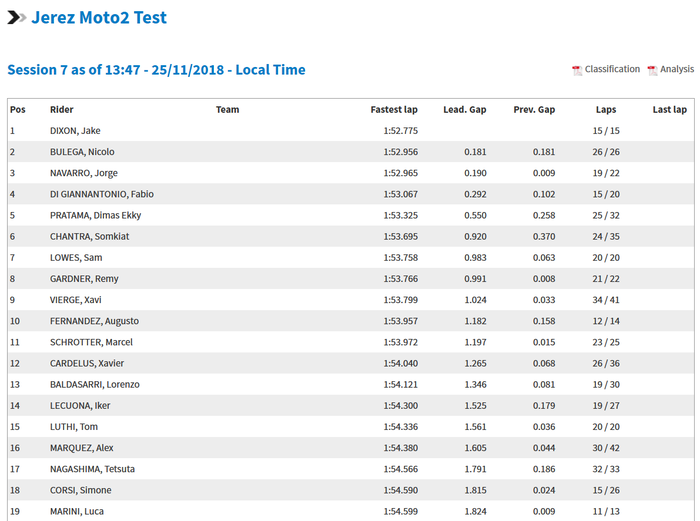700x521 pixels.
Task: Select rider DIXON, Jake row
Action: click(75, 131)
